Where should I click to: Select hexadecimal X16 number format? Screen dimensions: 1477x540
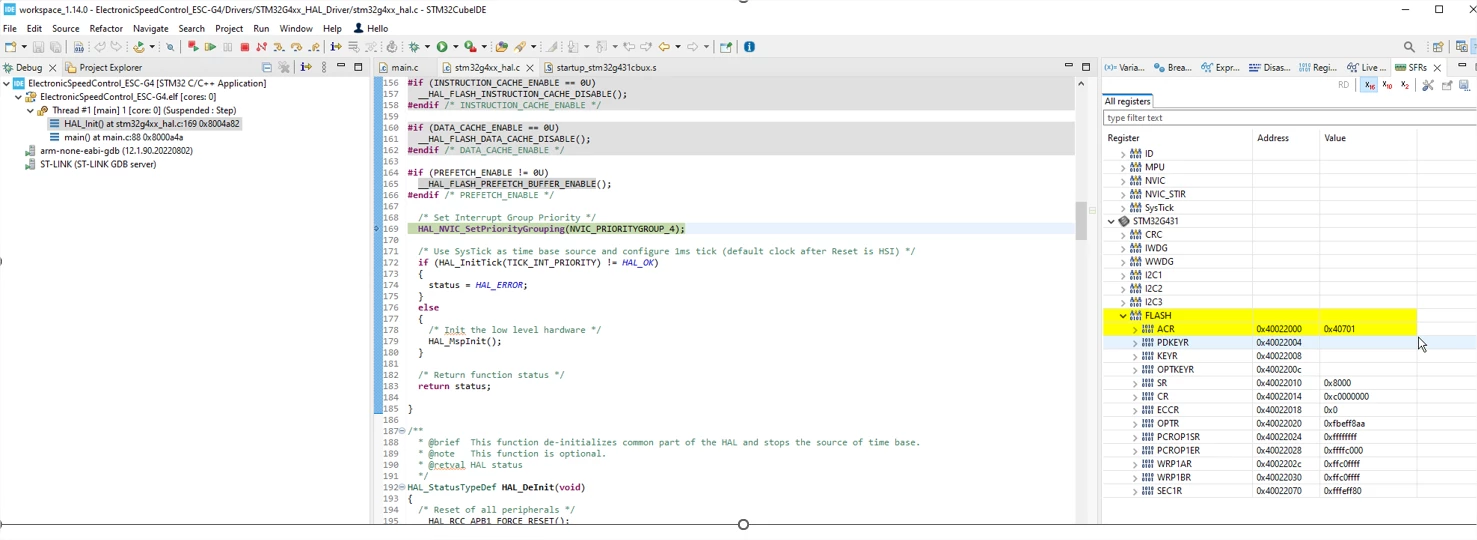1369,85
